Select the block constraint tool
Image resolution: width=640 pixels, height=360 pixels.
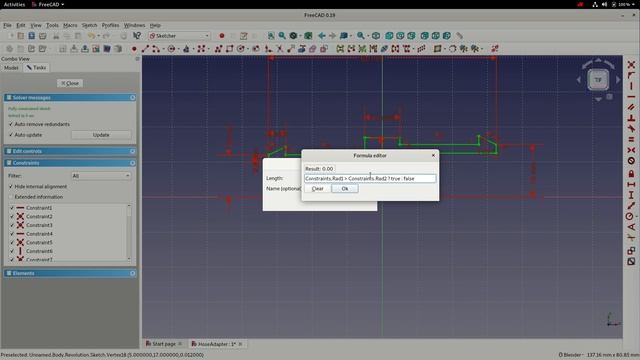[x=631, y=160]
